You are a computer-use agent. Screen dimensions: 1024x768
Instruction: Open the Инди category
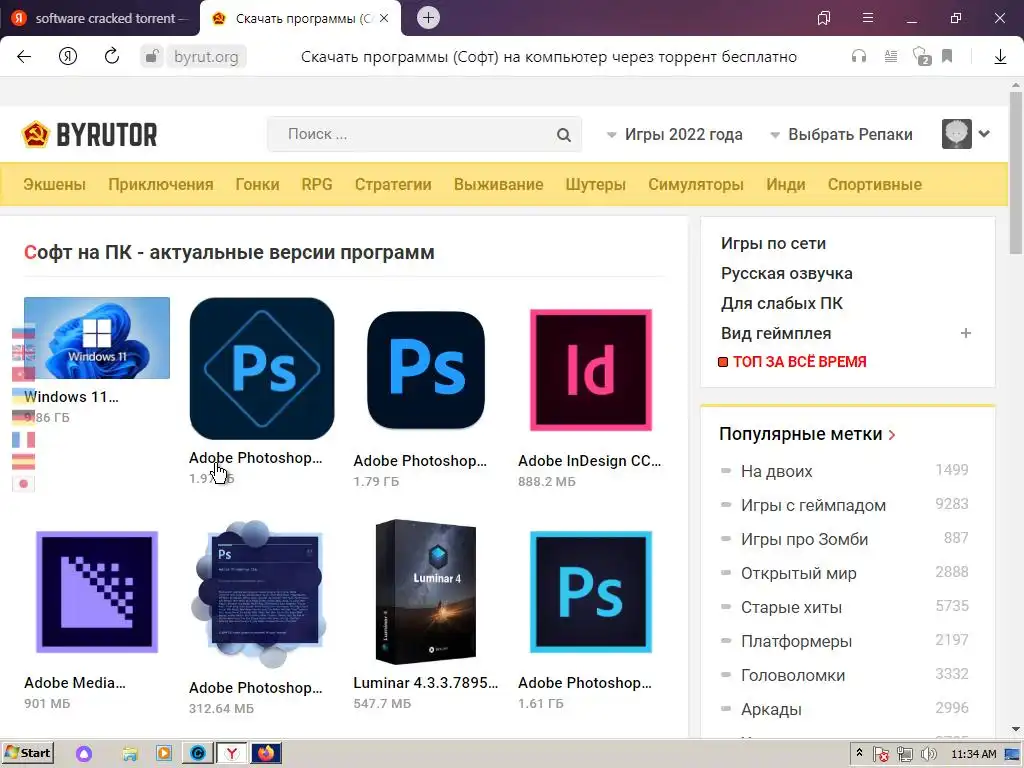click(786, 184)
